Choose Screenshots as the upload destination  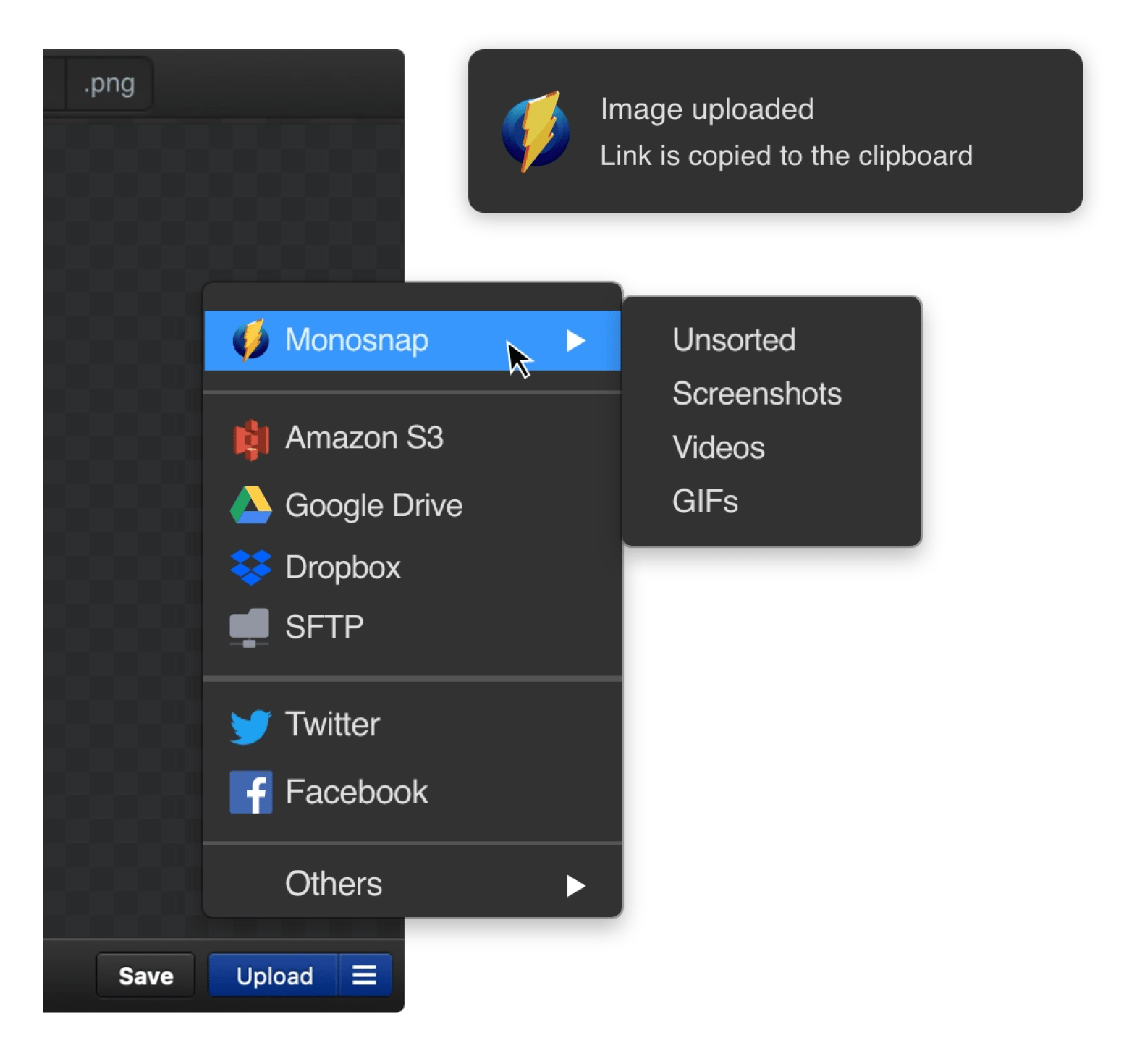click(x=756, y=393)
